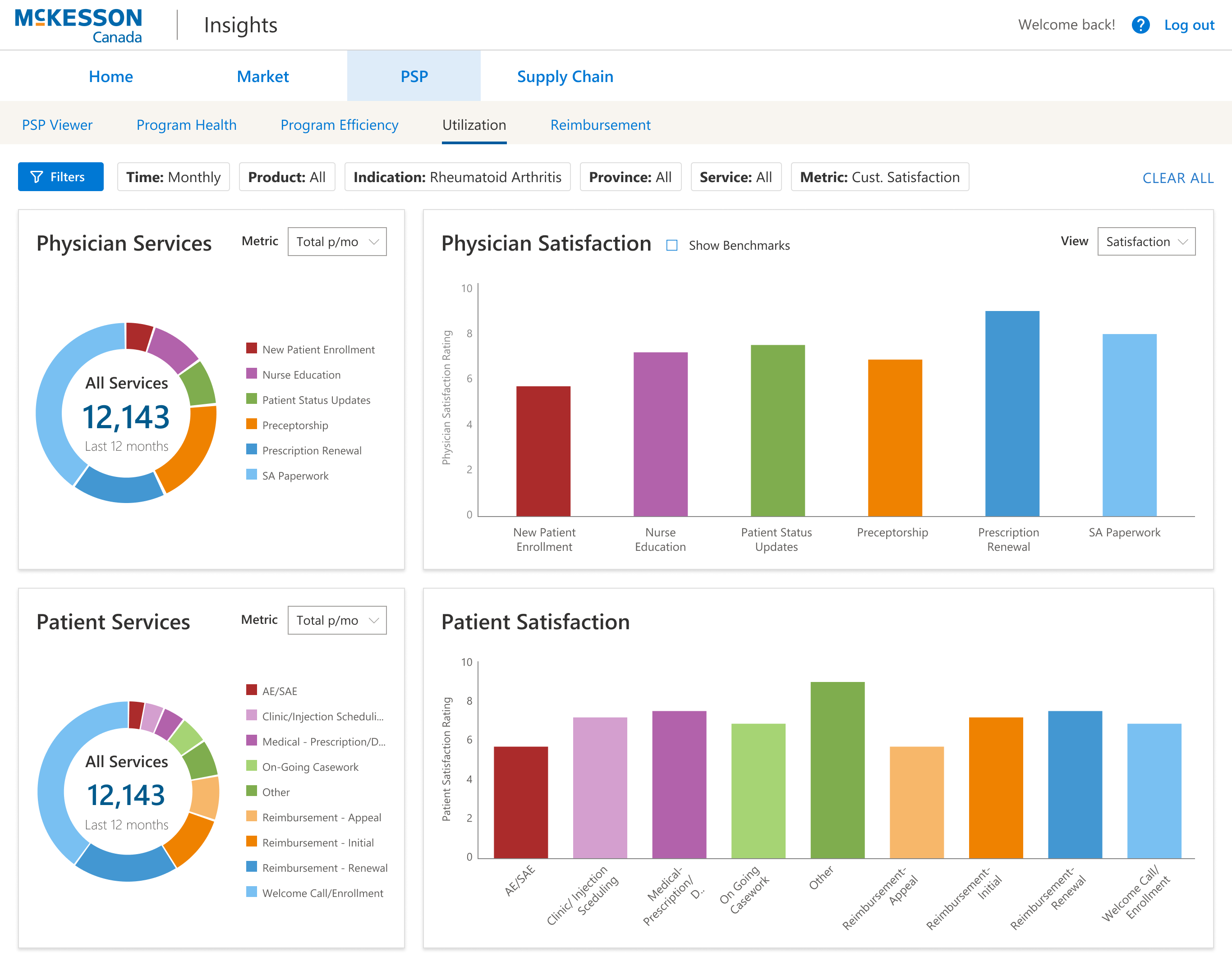Click the help question mark icon

coord(1140,25)
